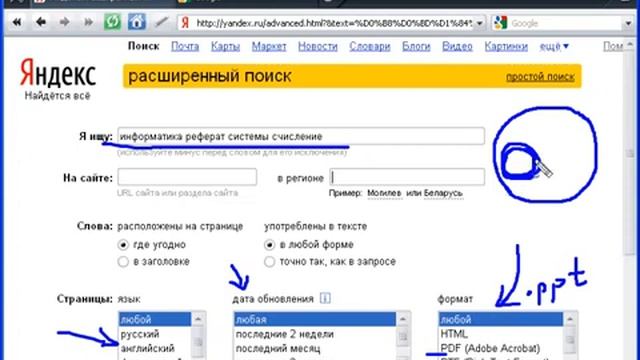Select radio button в любой форме
Screen dimensions: 640x360
tap(269, 245)
